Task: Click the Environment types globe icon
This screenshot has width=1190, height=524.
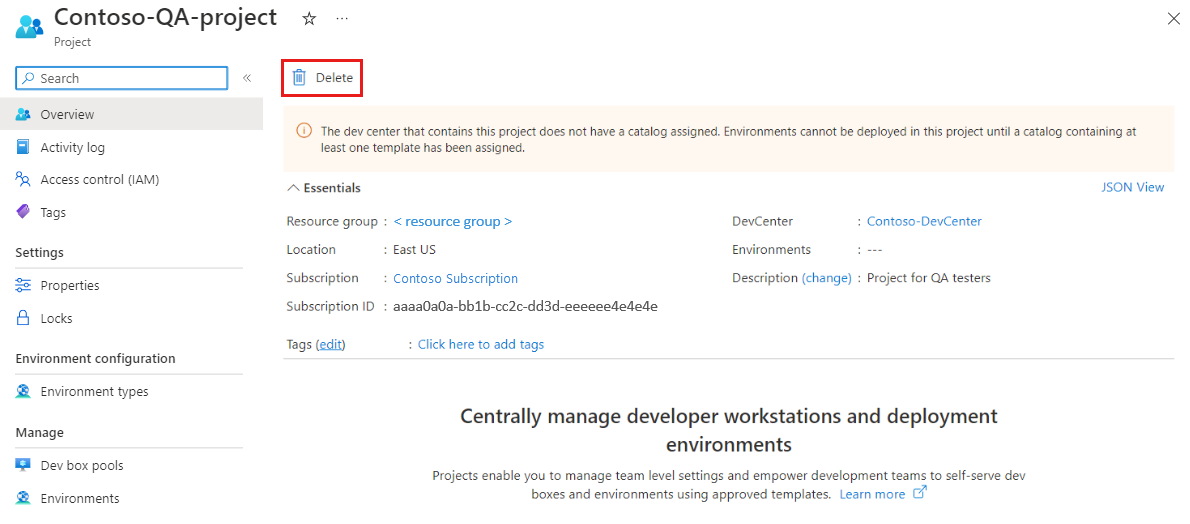Action: pos(23,392)
